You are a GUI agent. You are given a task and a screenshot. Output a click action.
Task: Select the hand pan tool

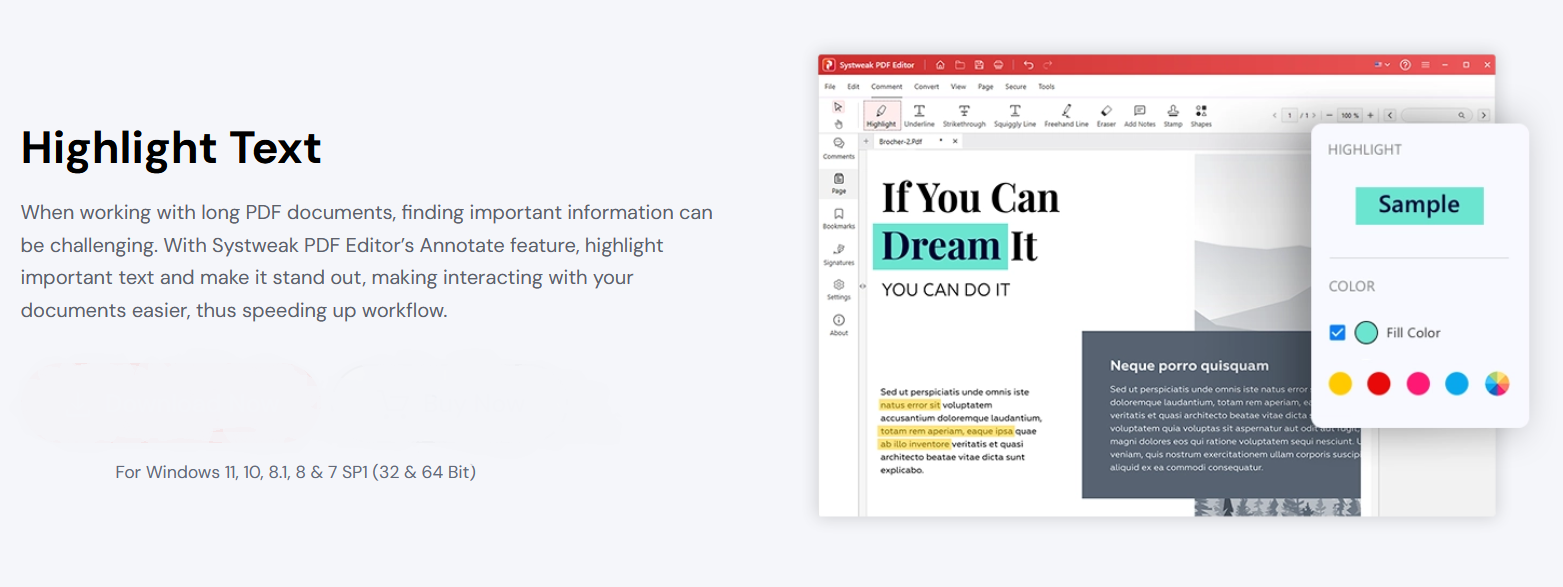[x=838, y=124]
